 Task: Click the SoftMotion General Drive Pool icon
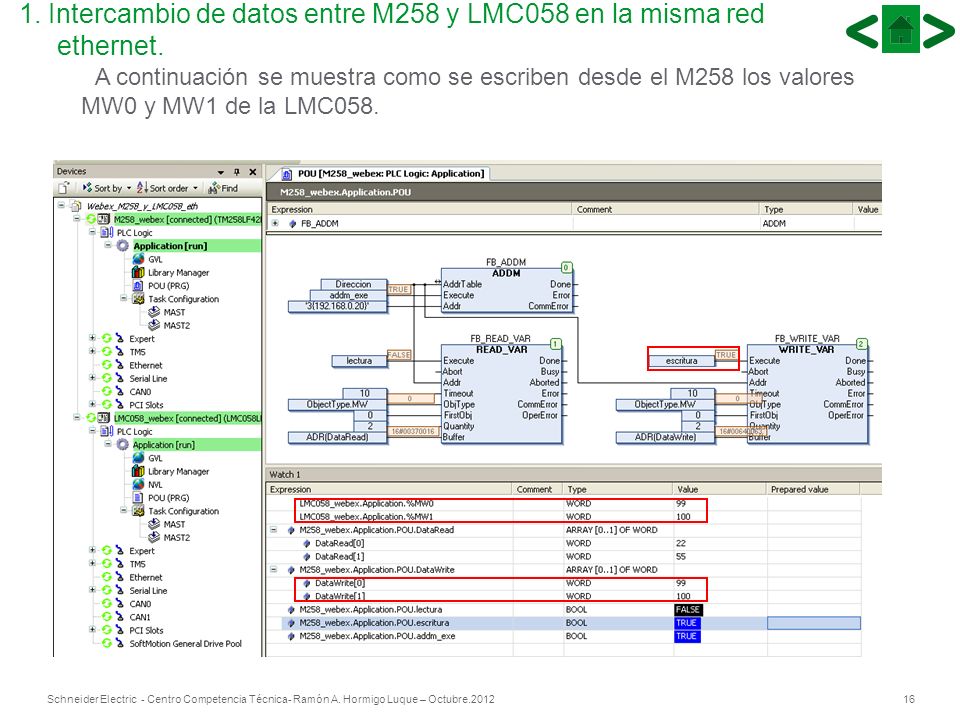tap(119, 643)
